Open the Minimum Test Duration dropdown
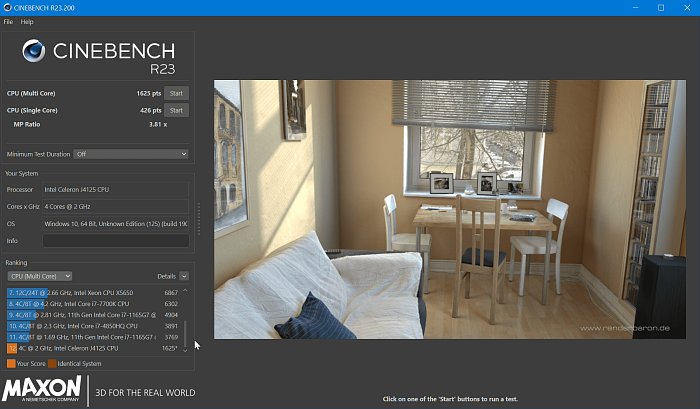700x409 pixels. point(131,154)
